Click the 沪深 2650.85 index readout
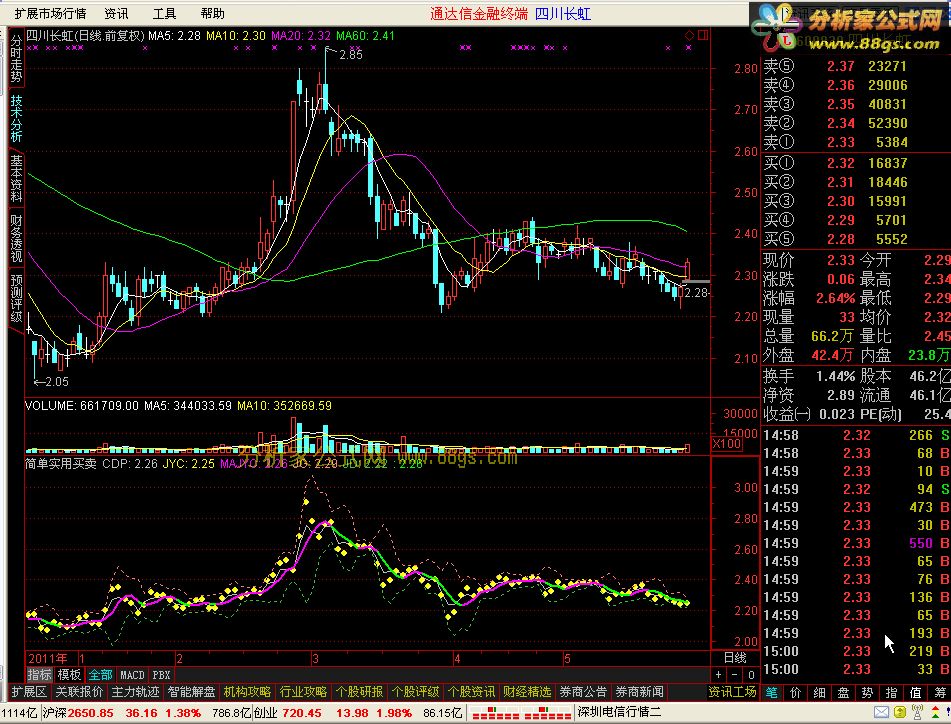951x724 pixels. point(78,712)
